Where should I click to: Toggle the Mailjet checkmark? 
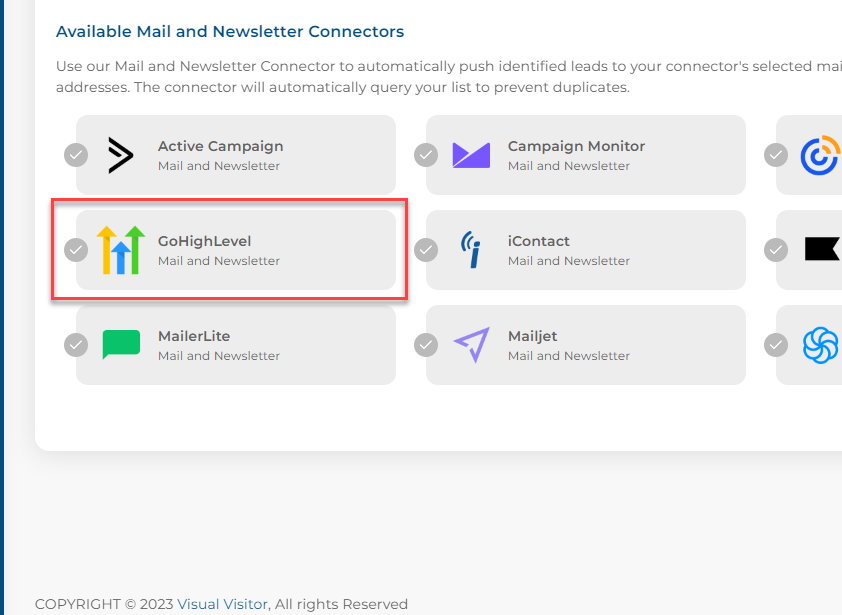pos(426,345)
